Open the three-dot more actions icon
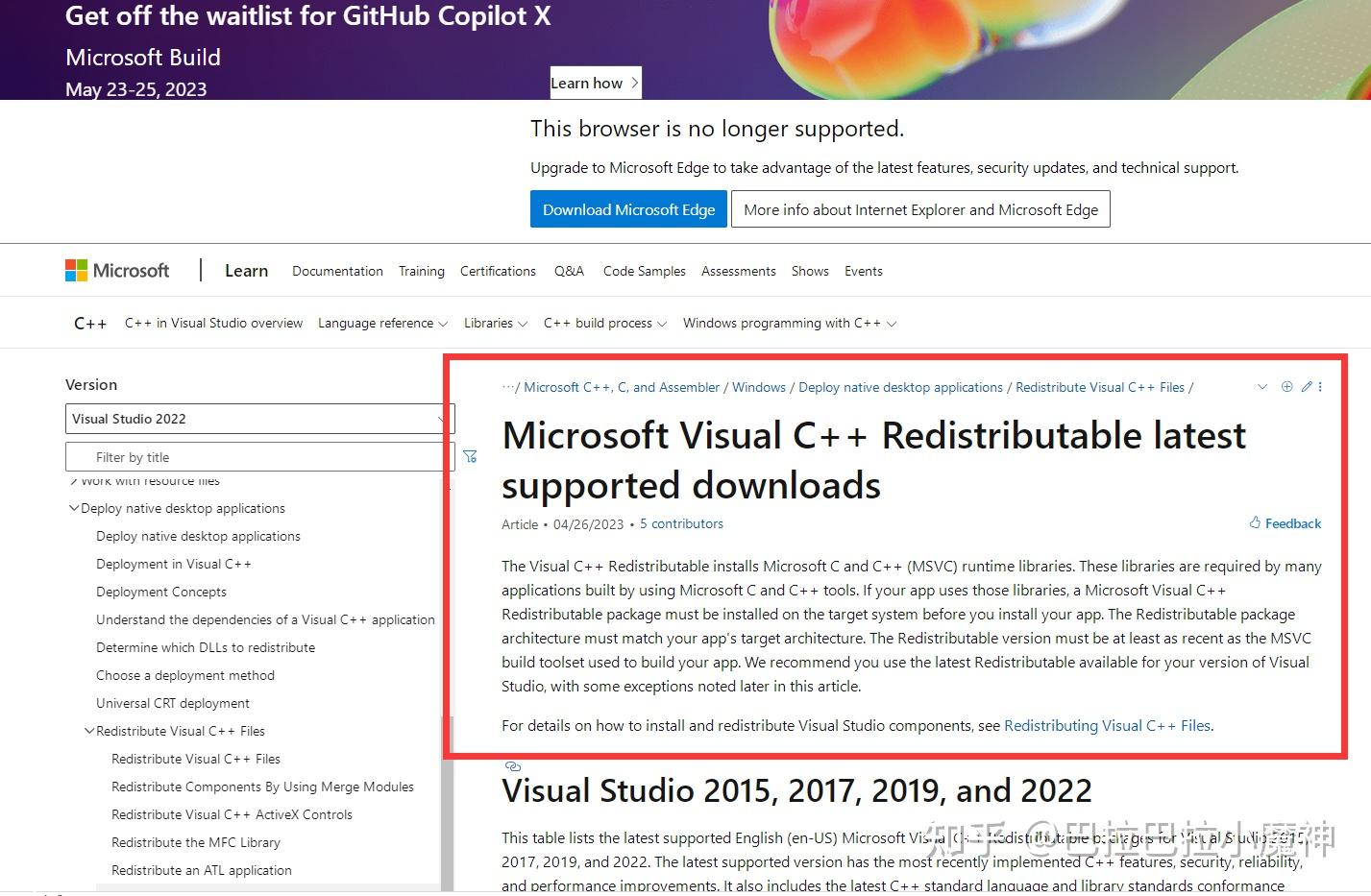1371x896 pixels. (1320, 386)
